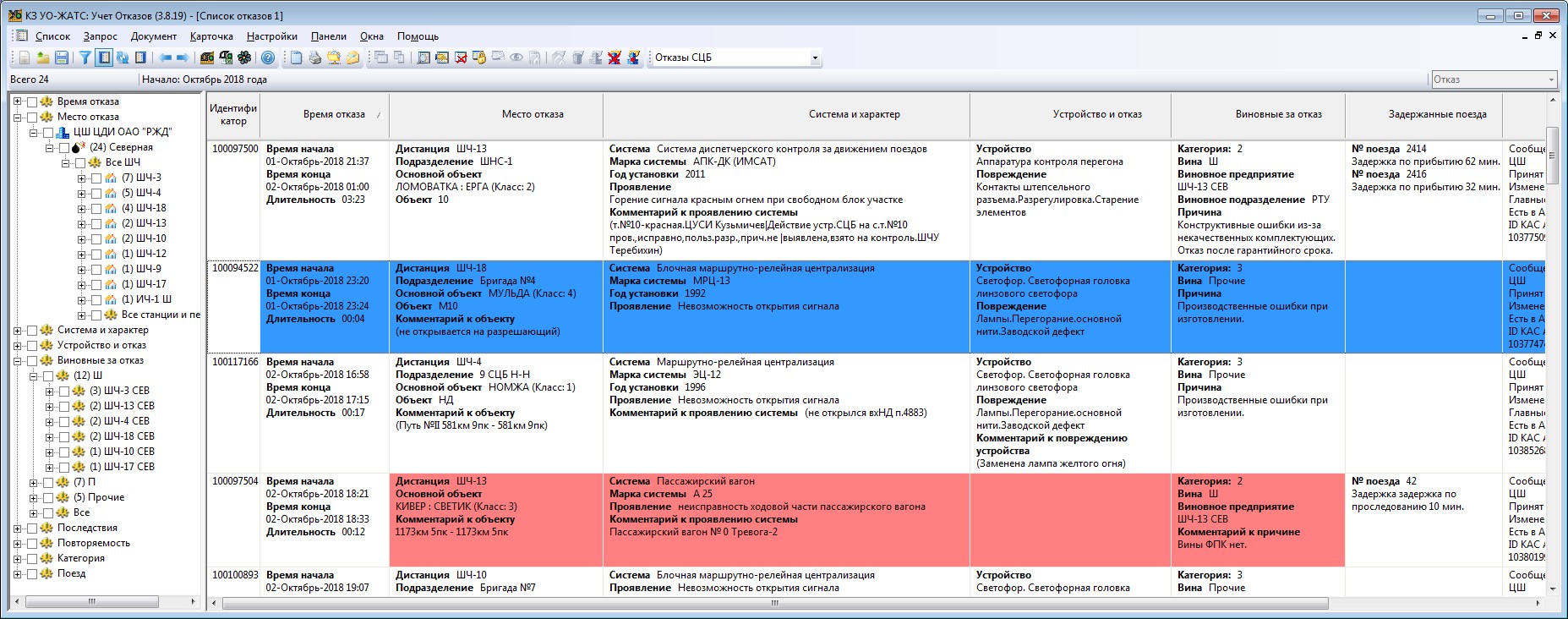Viewport: 1568px width, 619px height.
Task: Click the envelope mail toolbar icon
Action: [x=352, y=58]
